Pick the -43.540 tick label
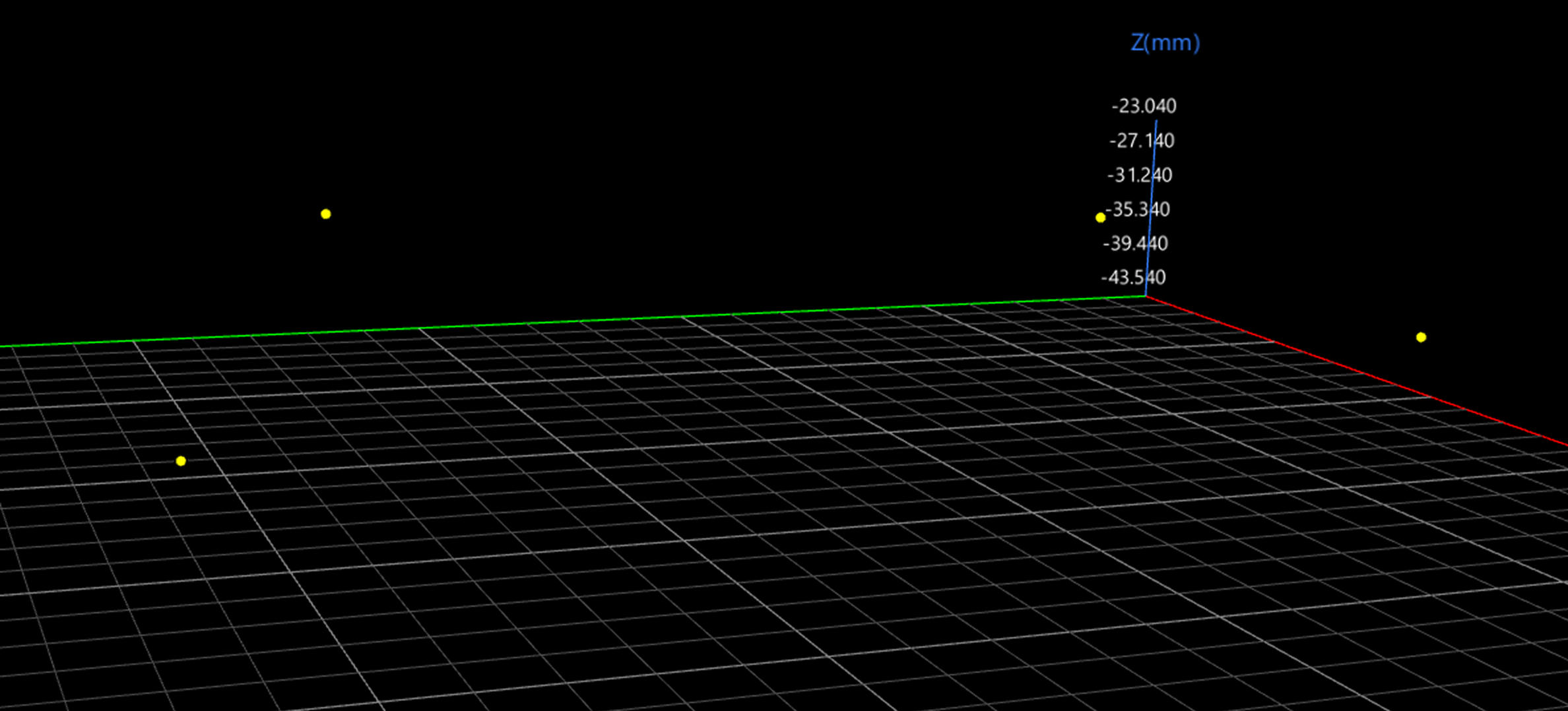 point(1133,277)
